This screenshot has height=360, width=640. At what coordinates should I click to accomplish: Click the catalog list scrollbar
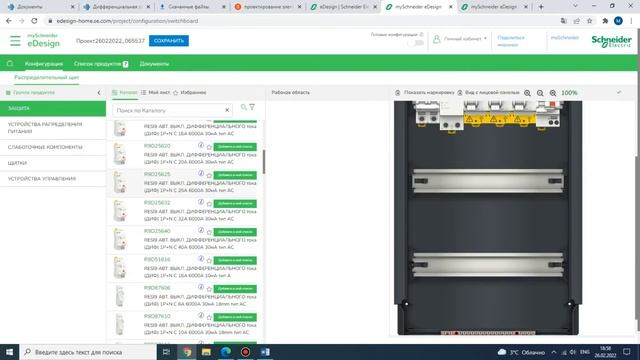coord(264,162)
